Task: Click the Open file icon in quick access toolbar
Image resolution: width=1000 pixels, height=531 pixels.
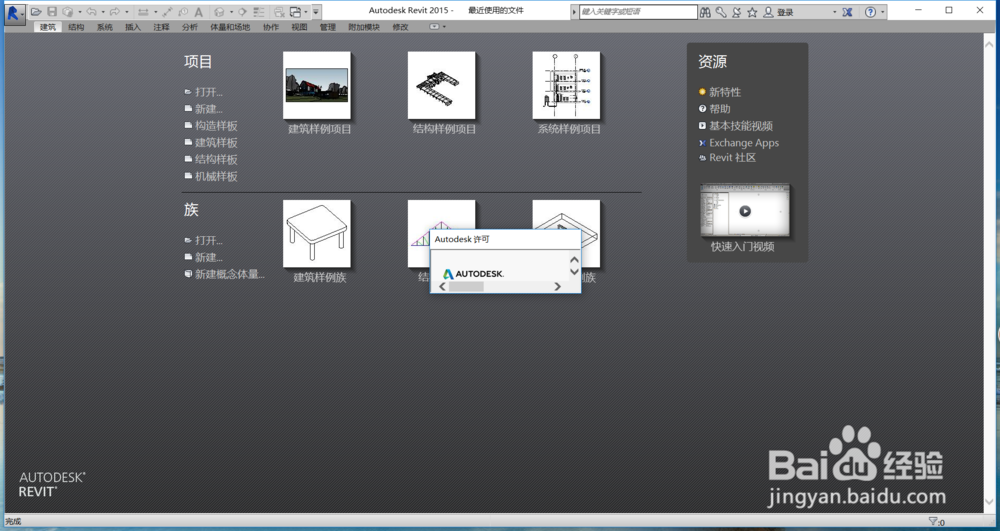Action: pyautogui.click(x=36, y=11)
